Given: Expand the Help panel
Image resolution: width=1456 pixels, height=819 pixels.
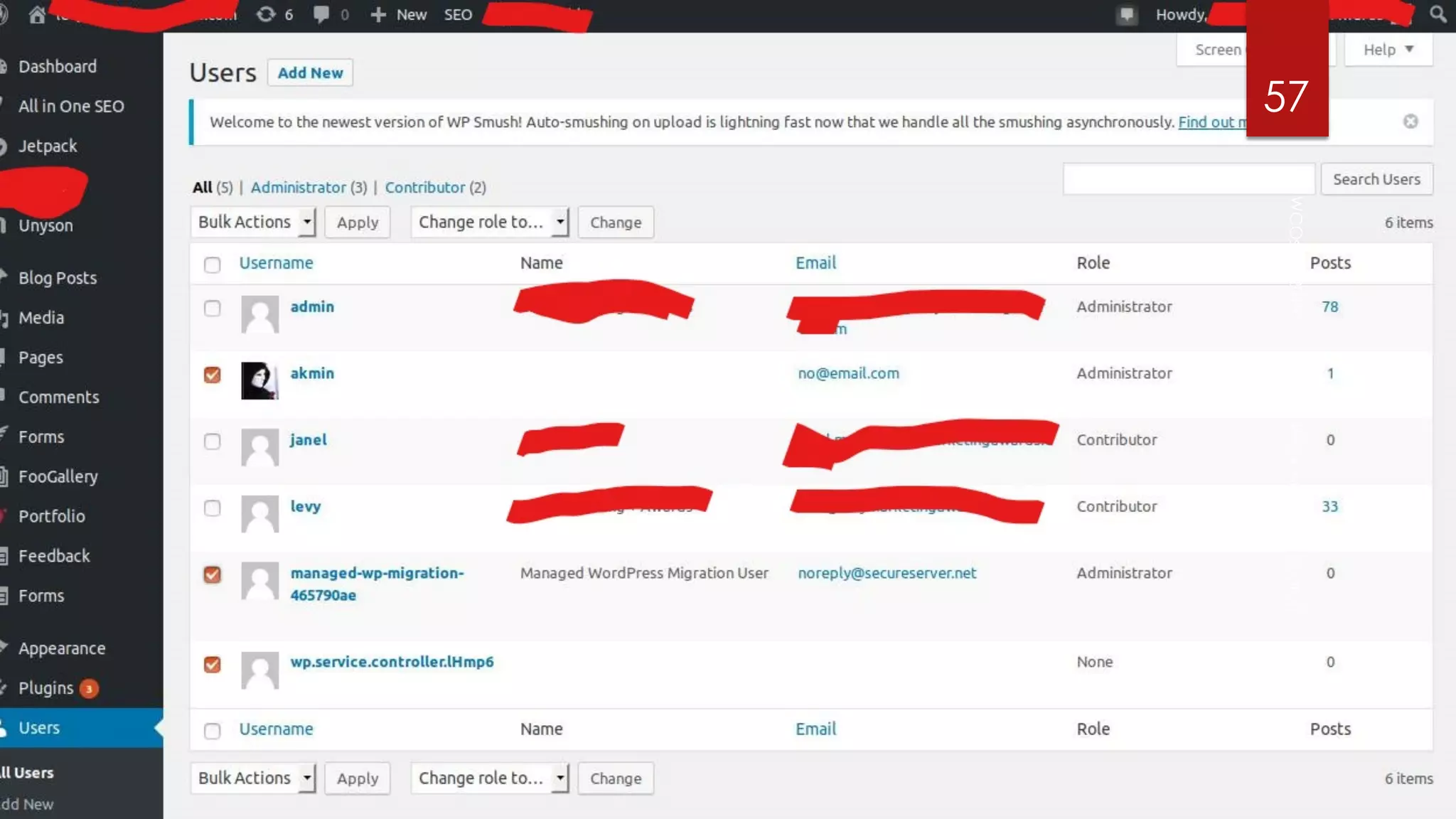Looking at the screenshot, I should (1388, 50).
